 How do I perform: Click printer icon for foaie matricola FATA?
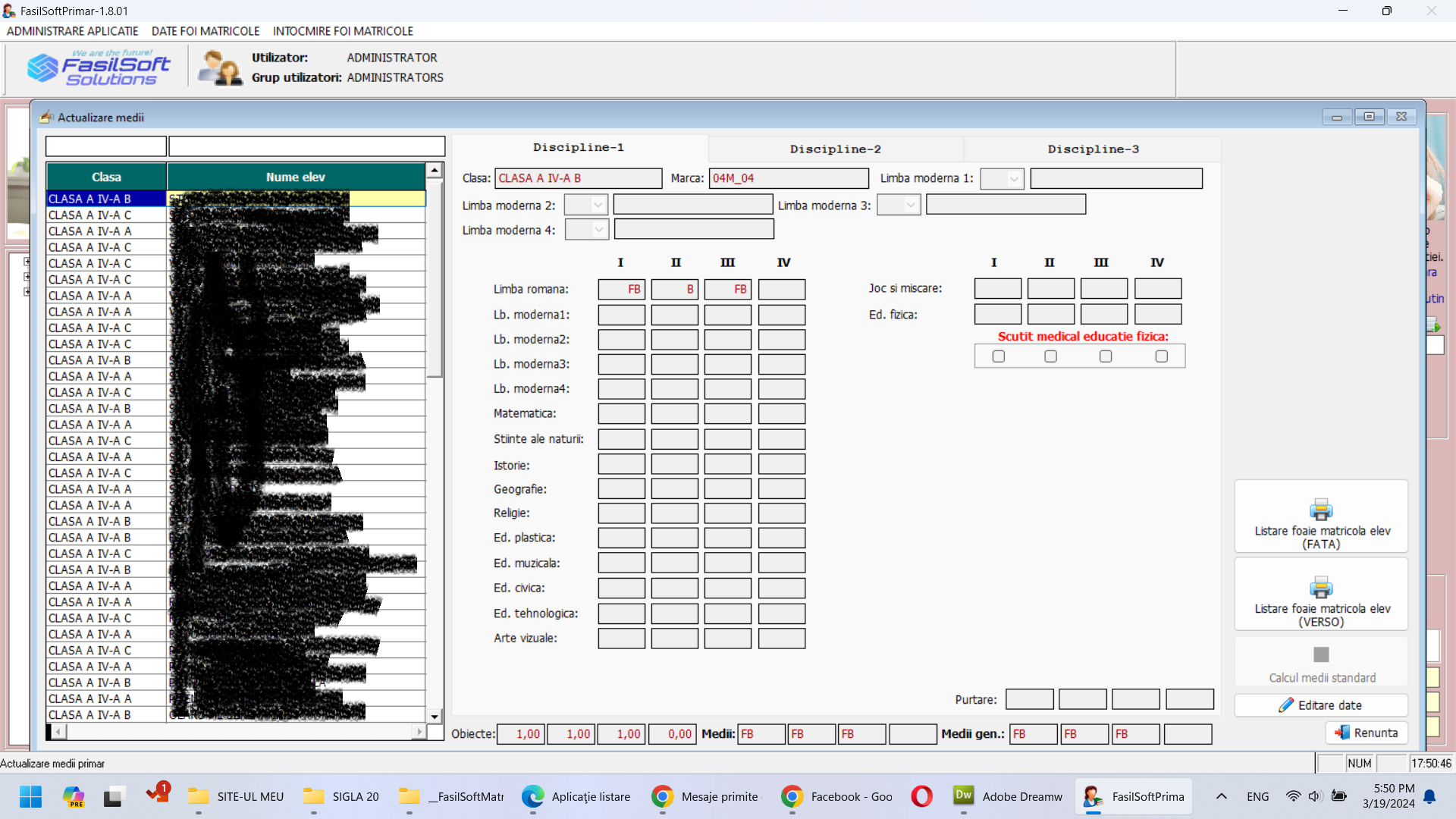pyautogui.click(x=1320, y=510)
